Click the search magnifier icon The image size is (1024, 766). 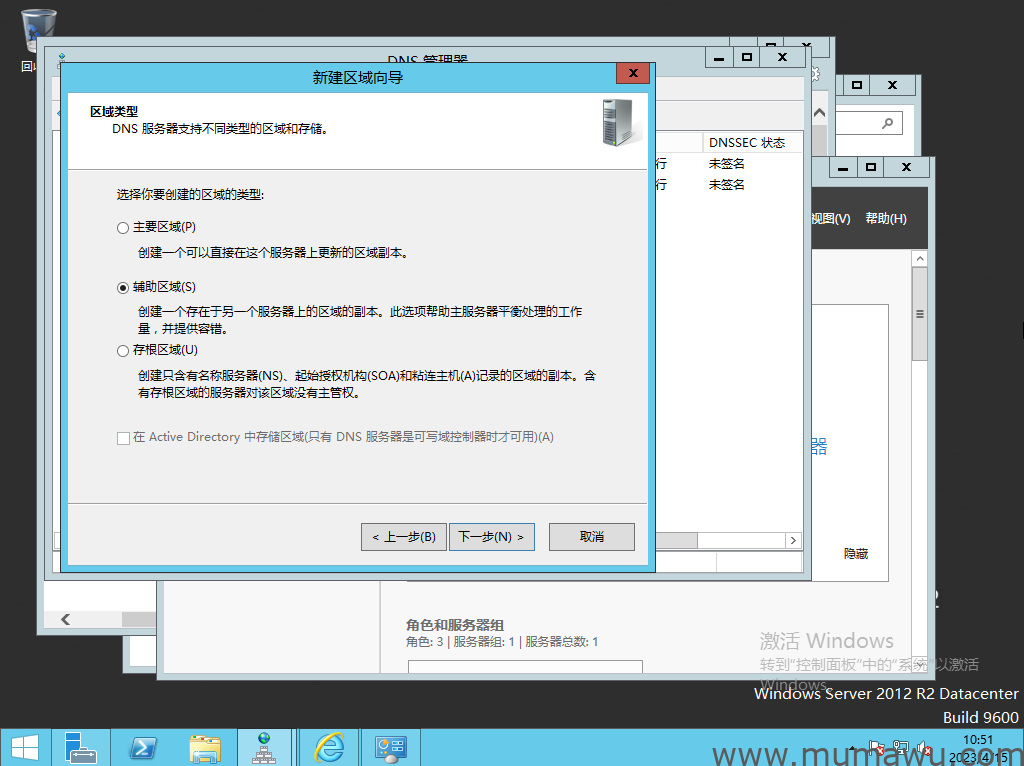(887, 123)
